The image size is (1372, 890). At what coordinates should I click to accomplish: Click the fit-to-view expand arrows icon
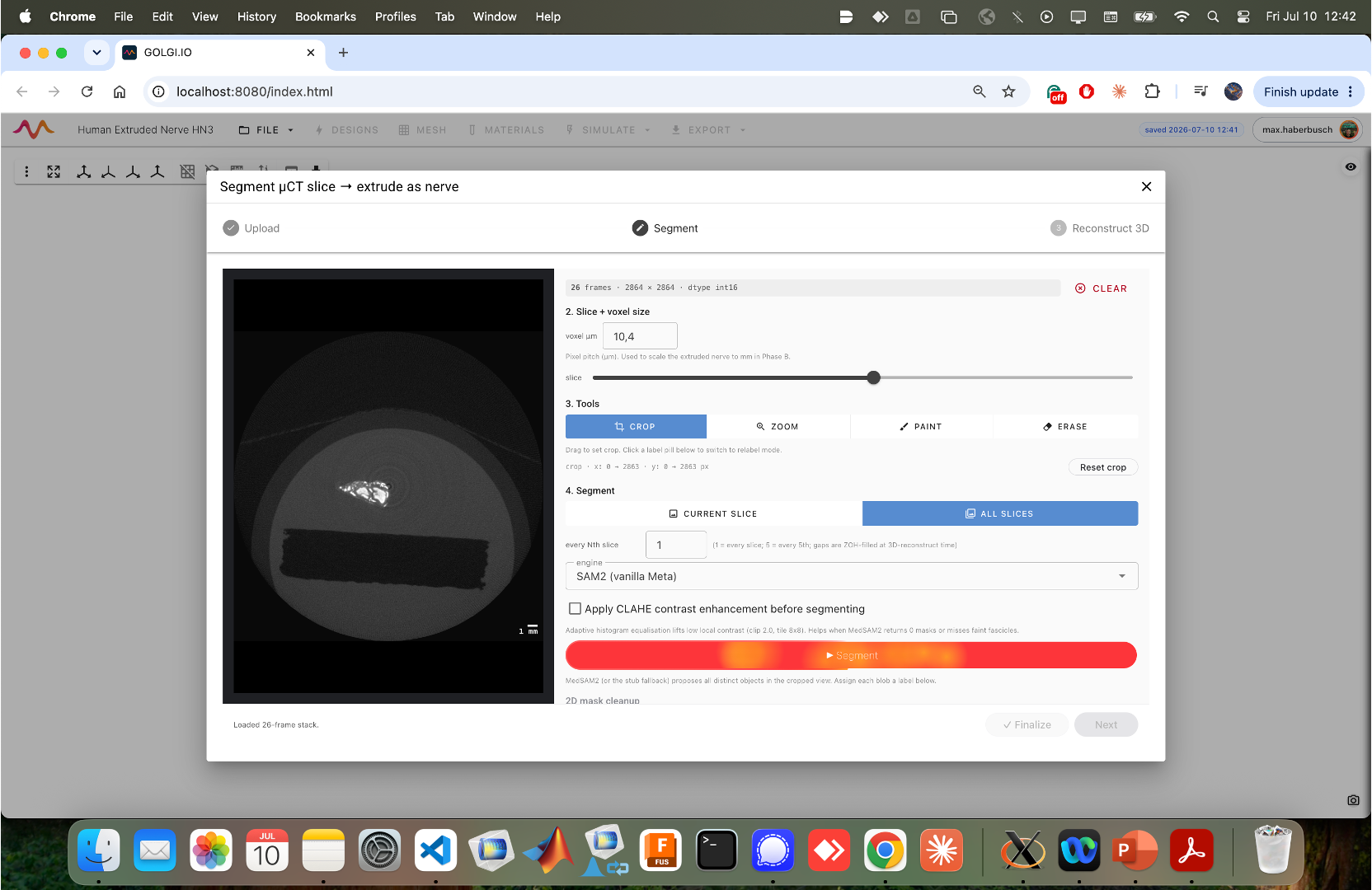54,171
